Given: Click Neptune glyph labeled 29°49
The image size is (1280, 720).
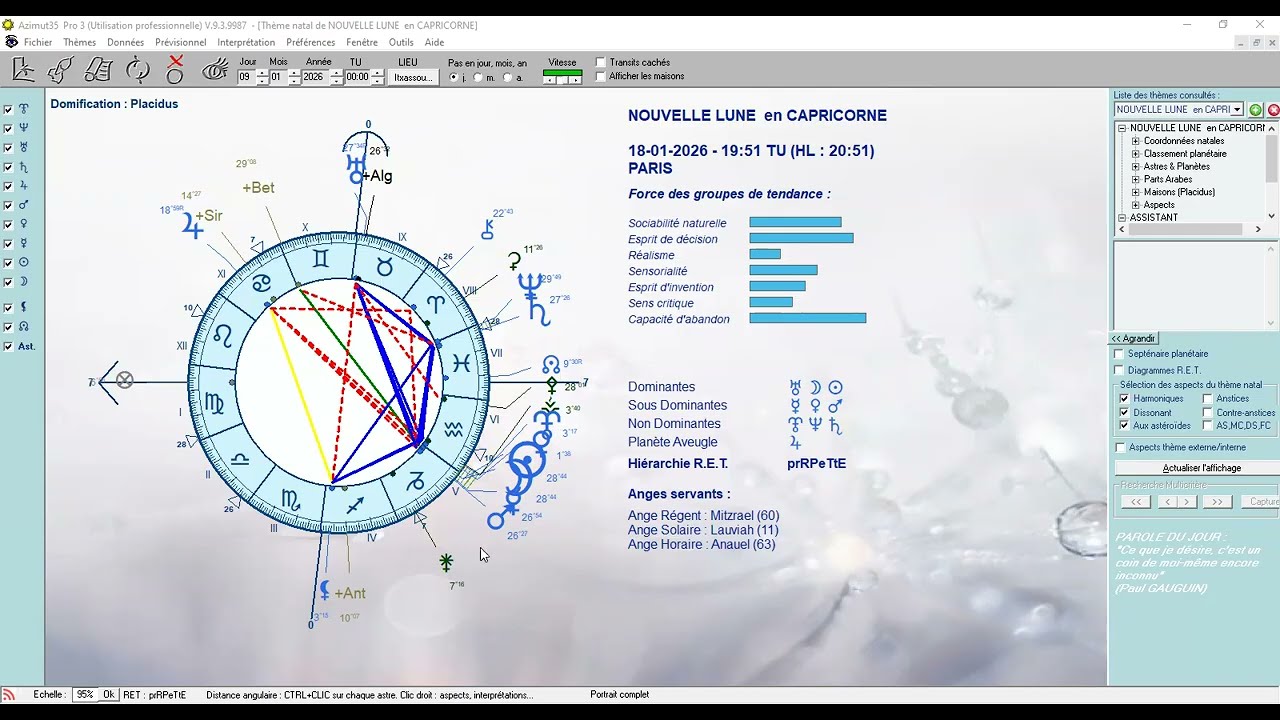Looking at the screenshot, I should (x=530, y=285).
